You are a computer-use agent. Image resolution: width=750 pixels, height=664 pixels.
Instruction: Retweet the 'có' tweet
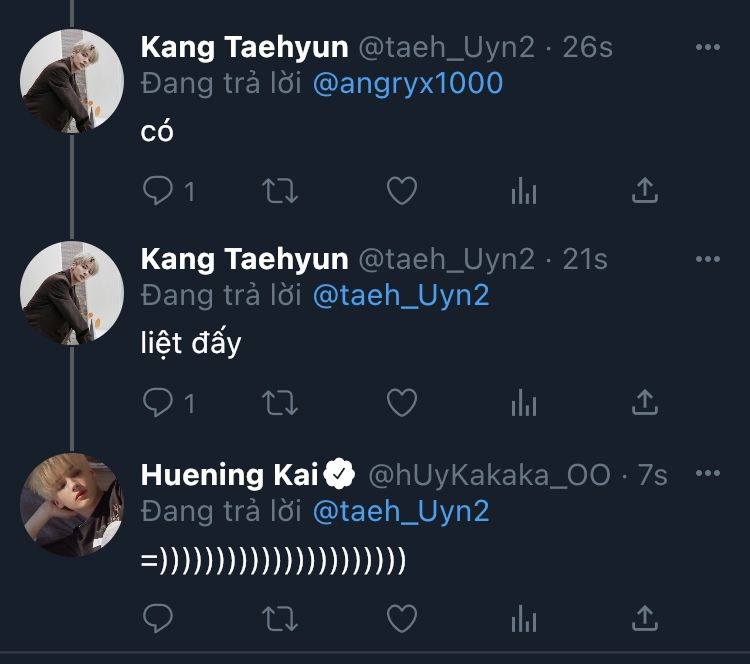point(279,190)
